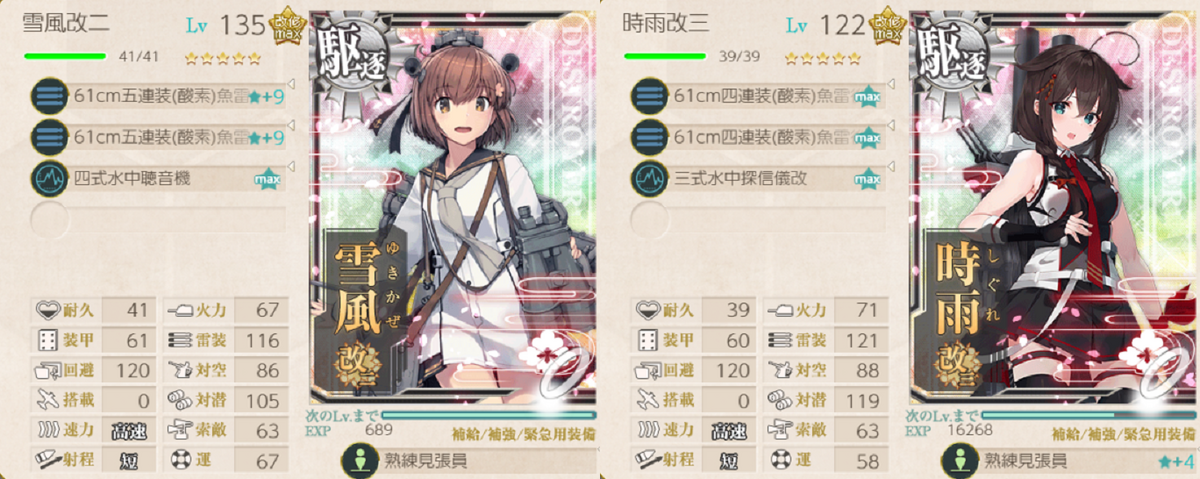Click green lookout icon under Shigure's card
This screenshot has height=479, width=1200.
(955, 461)
